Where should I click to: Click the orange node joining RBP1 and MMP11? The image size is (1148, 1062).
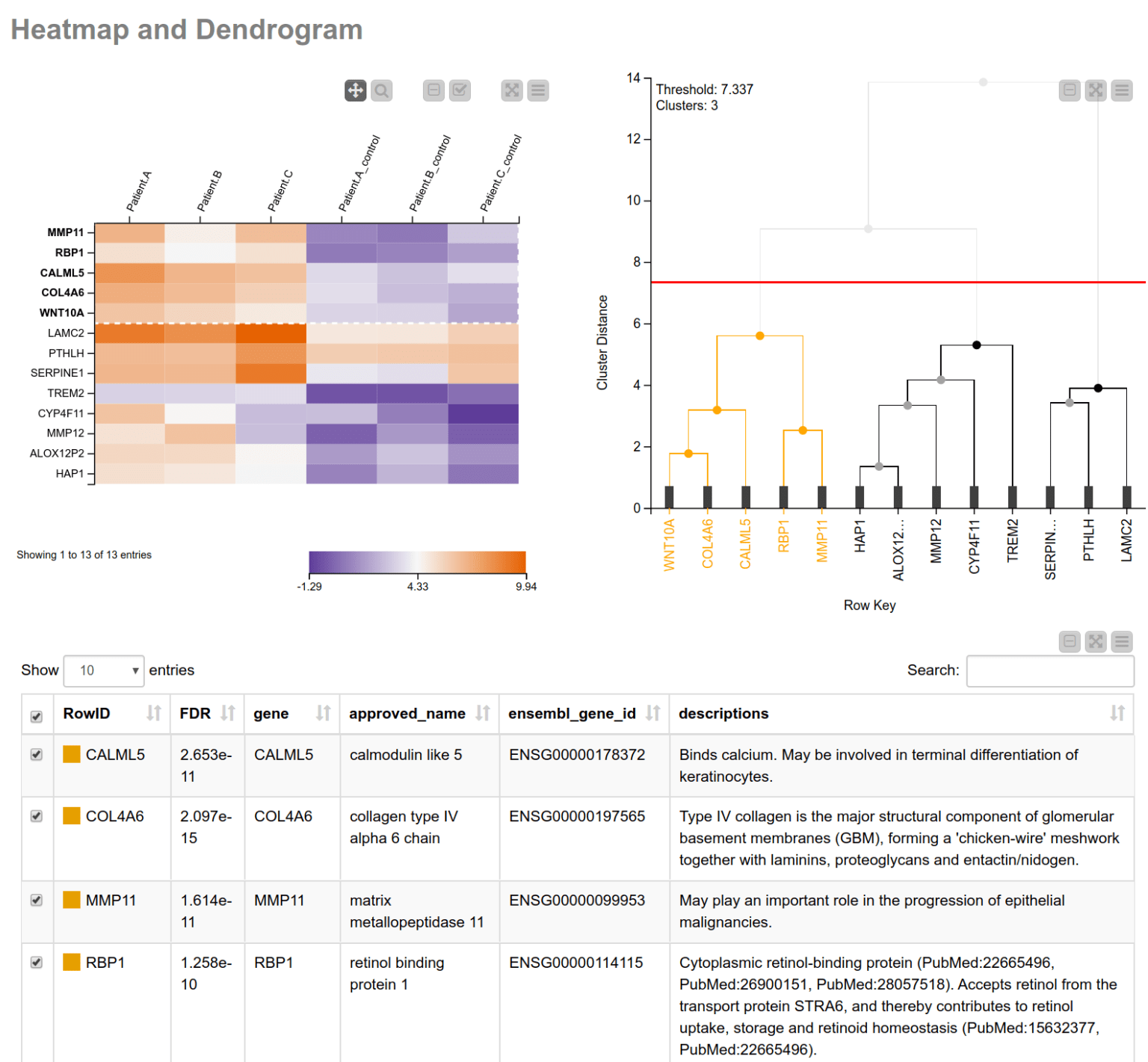tap(803, 430)
